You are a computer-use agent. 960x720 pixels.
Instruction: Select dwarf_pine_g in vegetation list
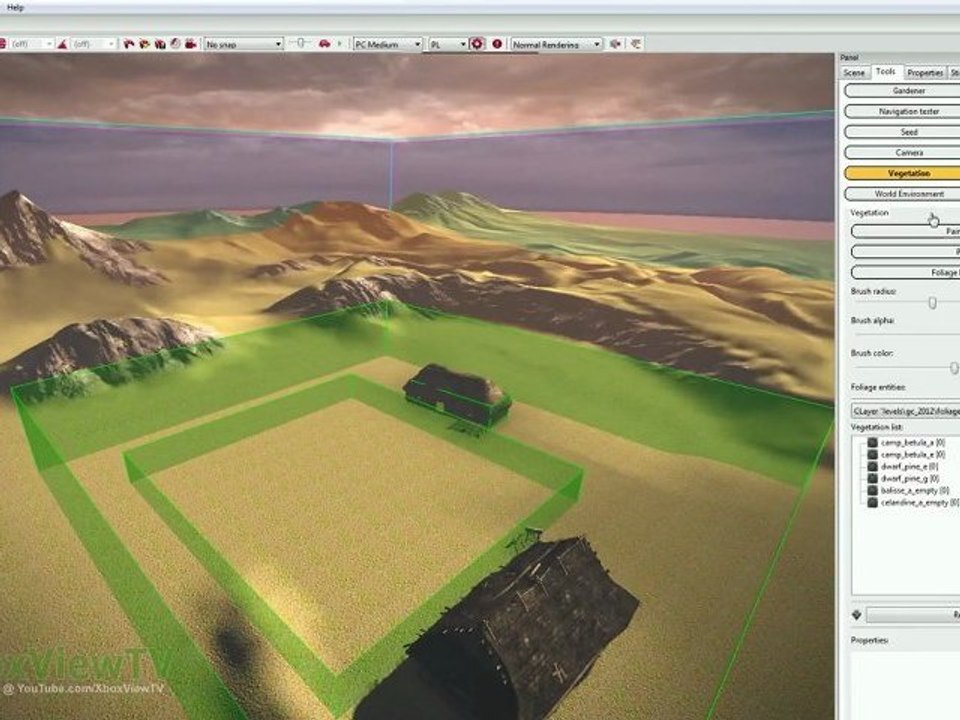click(x=910, y=478)
